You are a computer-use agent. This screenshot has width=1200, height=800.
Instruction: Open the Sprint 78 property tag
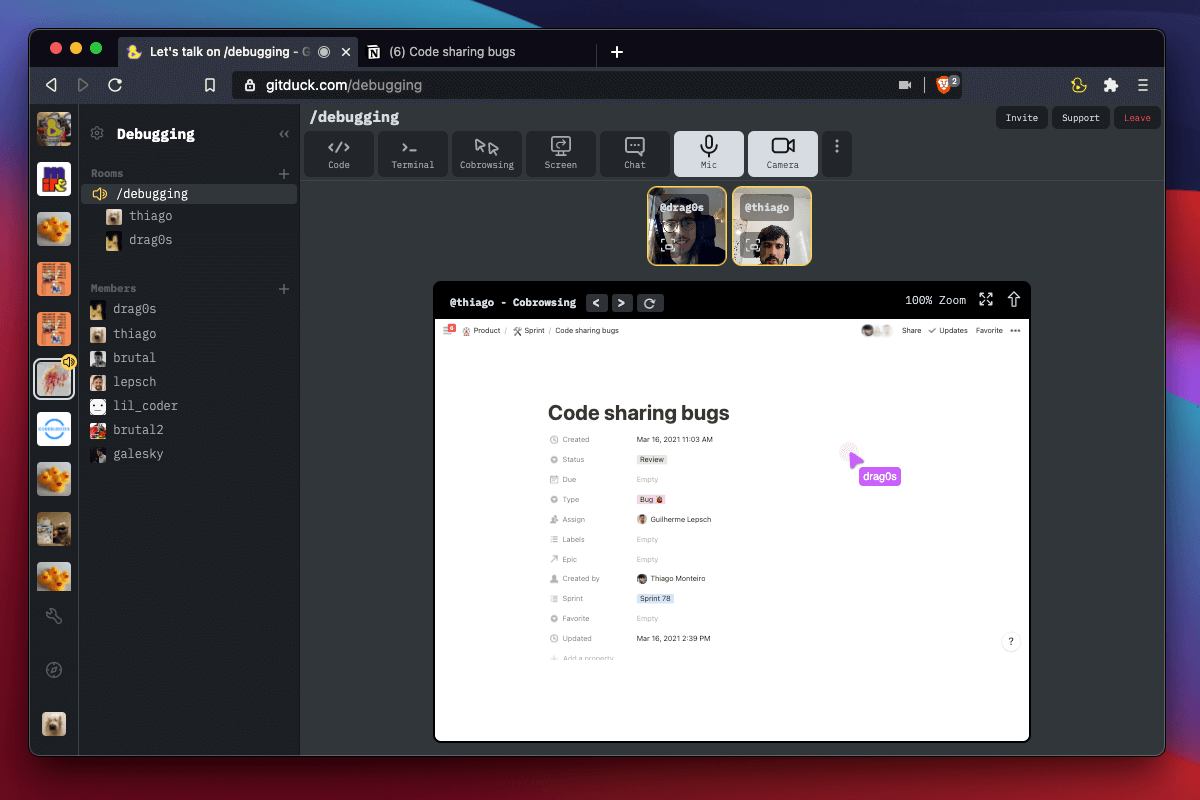(655, 598)
